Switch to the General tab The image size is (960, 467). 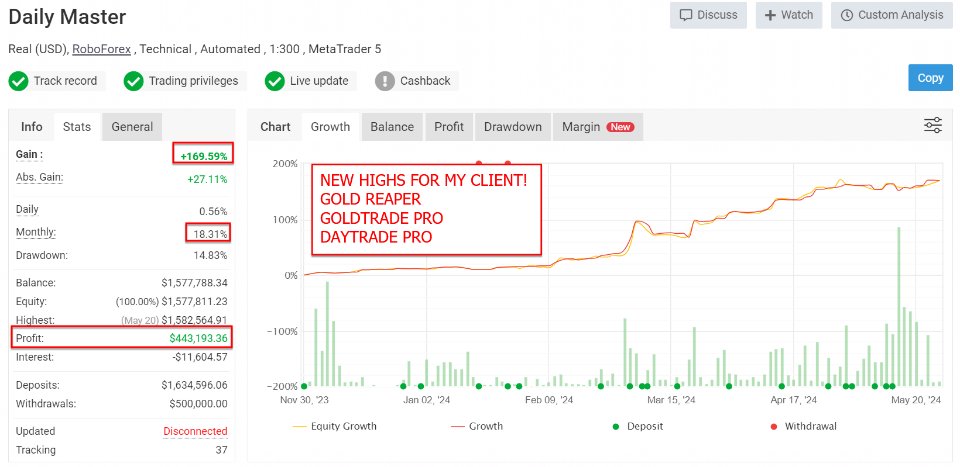coord(132,127)
